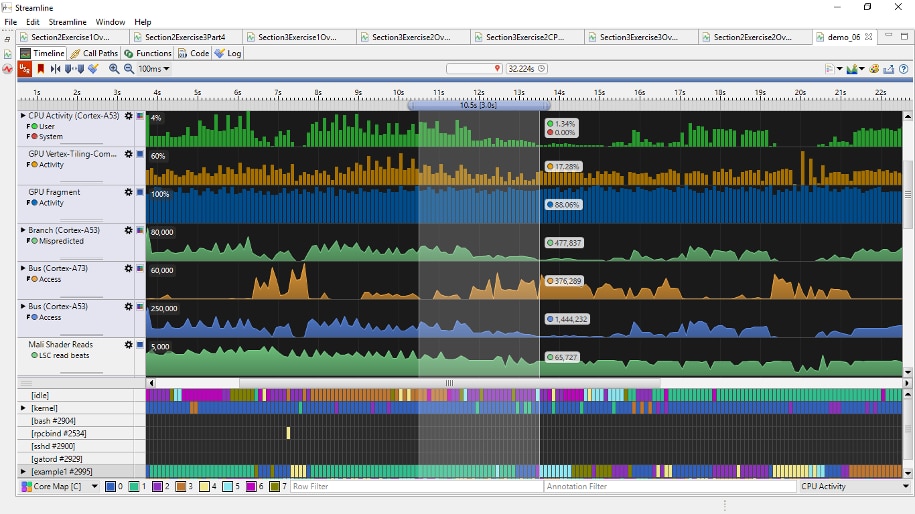The width and height of the screenshot is (915, 514).
Task: Toggle the core 4 yellow legend box
Action: [x=204, y=487]
